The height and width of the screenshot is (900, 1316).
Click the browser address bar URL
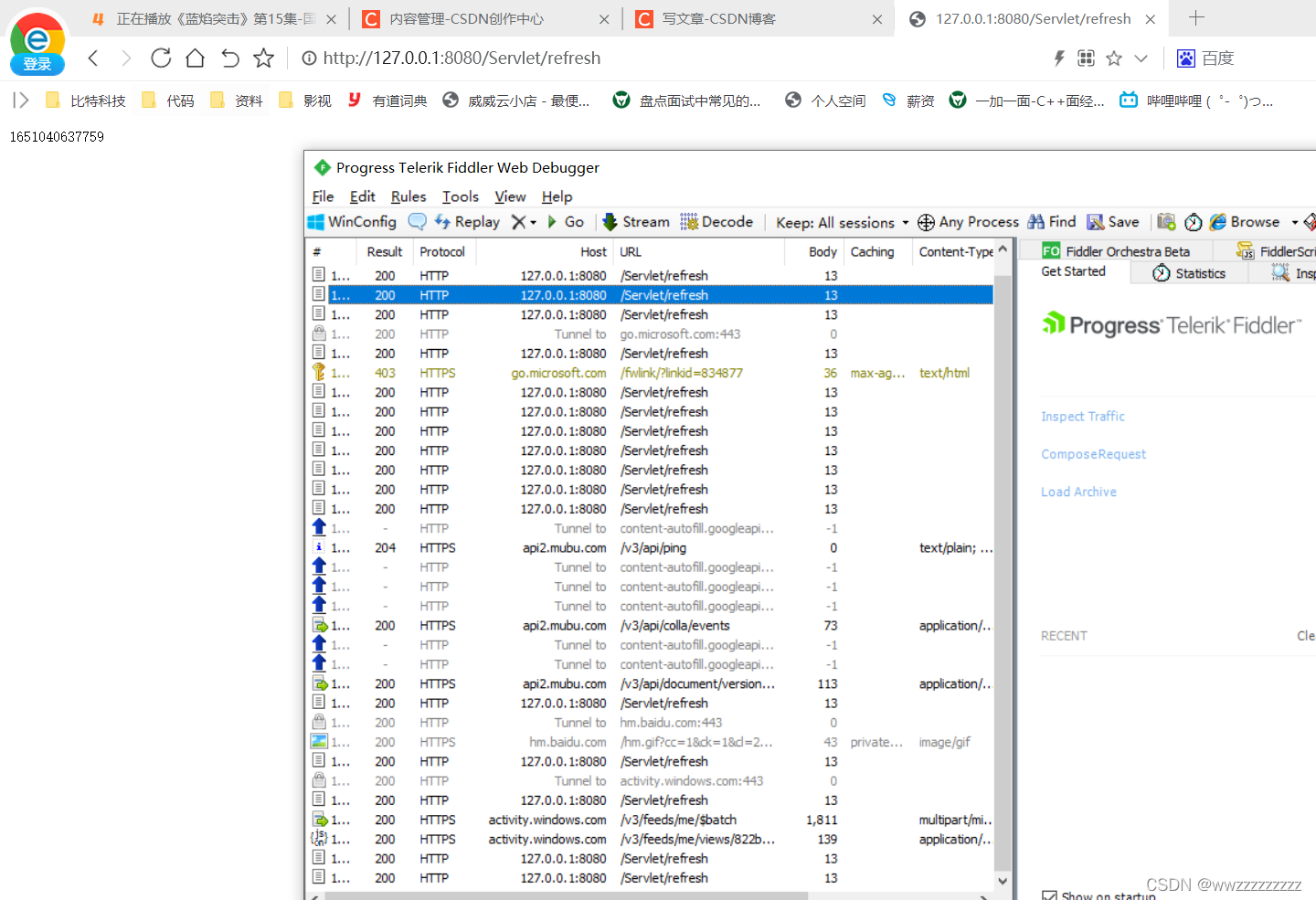point(462,58)
